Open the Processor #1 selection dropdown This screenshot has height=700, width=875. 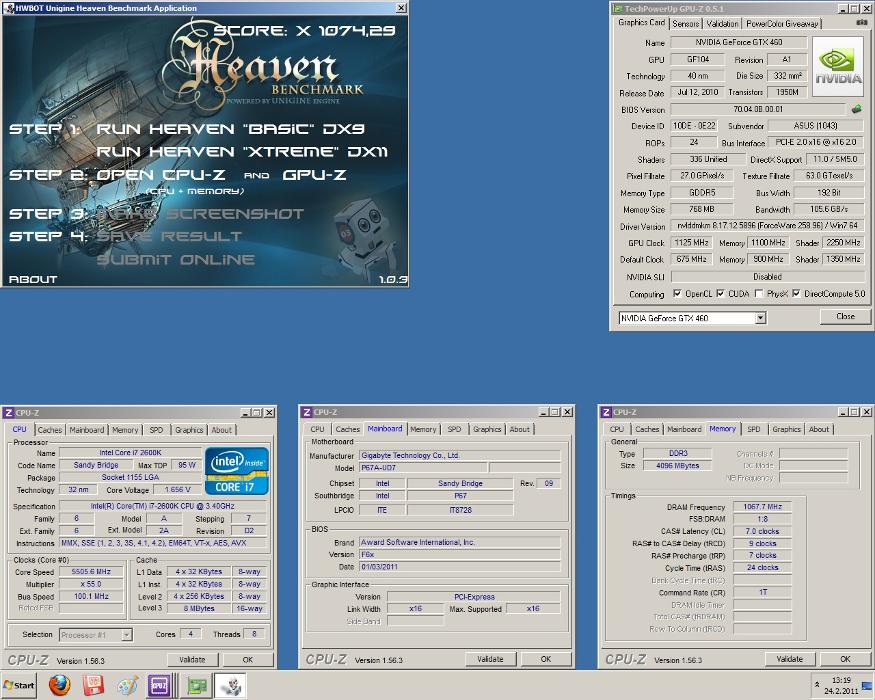(127, 635)
